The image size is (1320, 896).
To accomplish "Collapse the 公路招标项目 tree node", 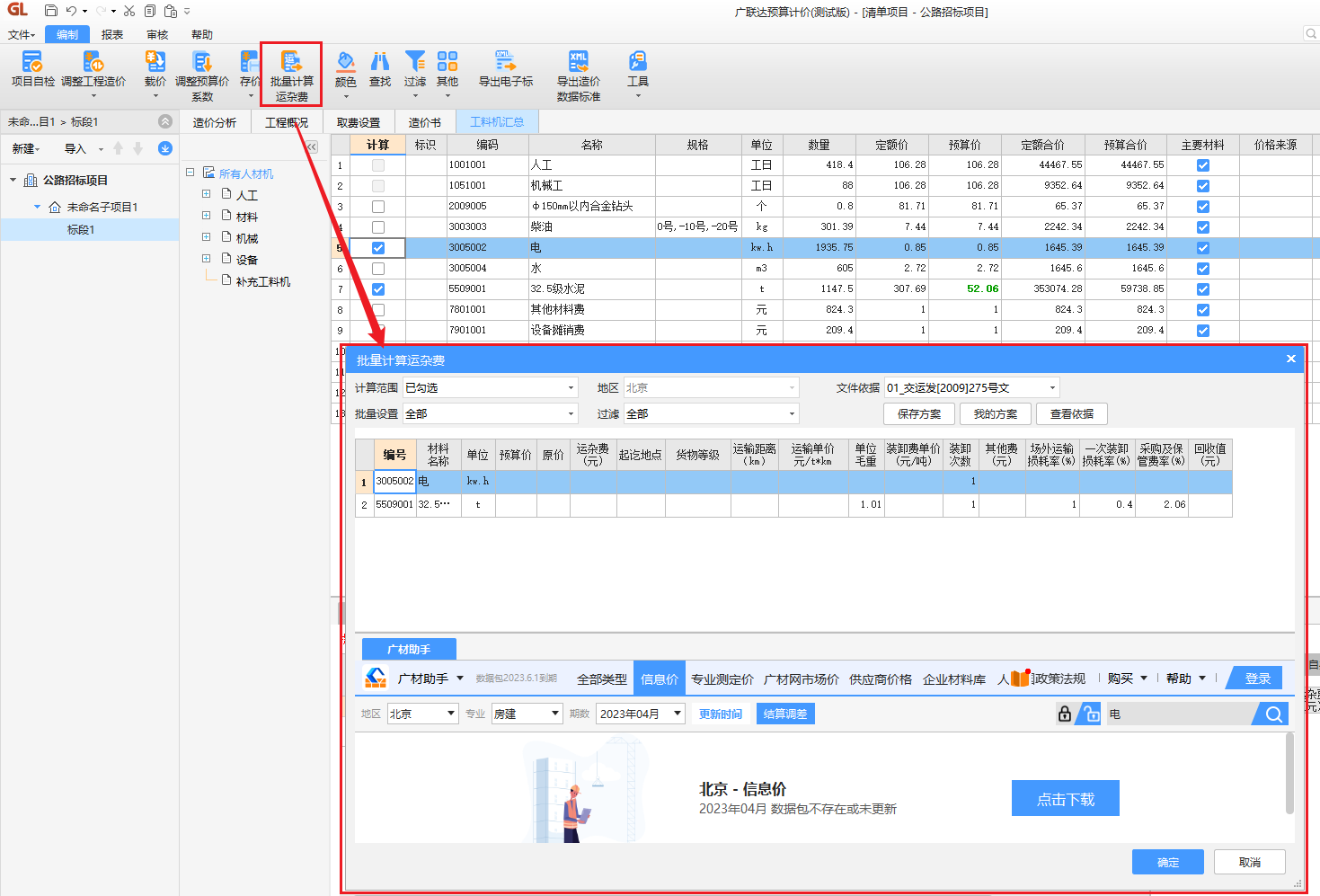I will [13, 180].
